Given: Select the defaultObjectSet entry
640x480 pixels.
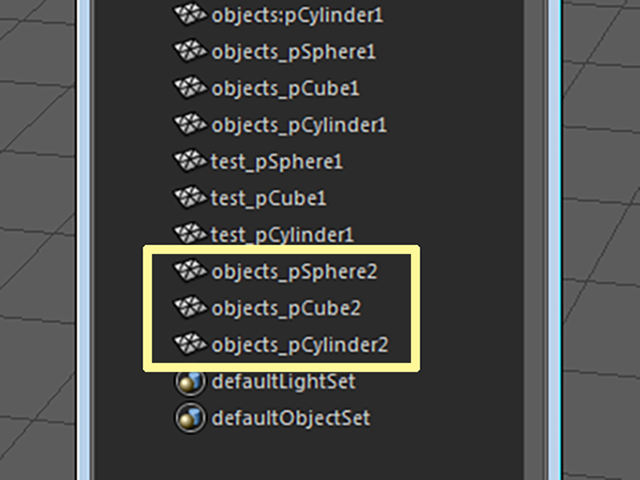Looking at the screenshot, I should pyautogui.click(x=291, y=418).
